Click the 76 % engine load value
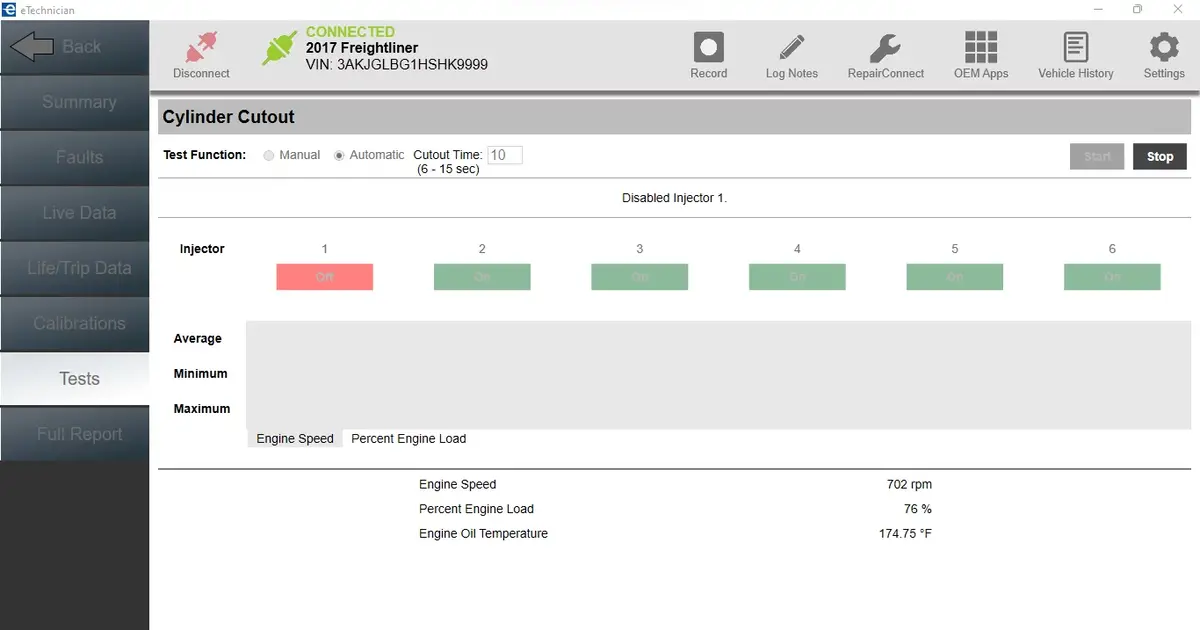Viewport: 1200px width, 630px height. coord(918,509)
